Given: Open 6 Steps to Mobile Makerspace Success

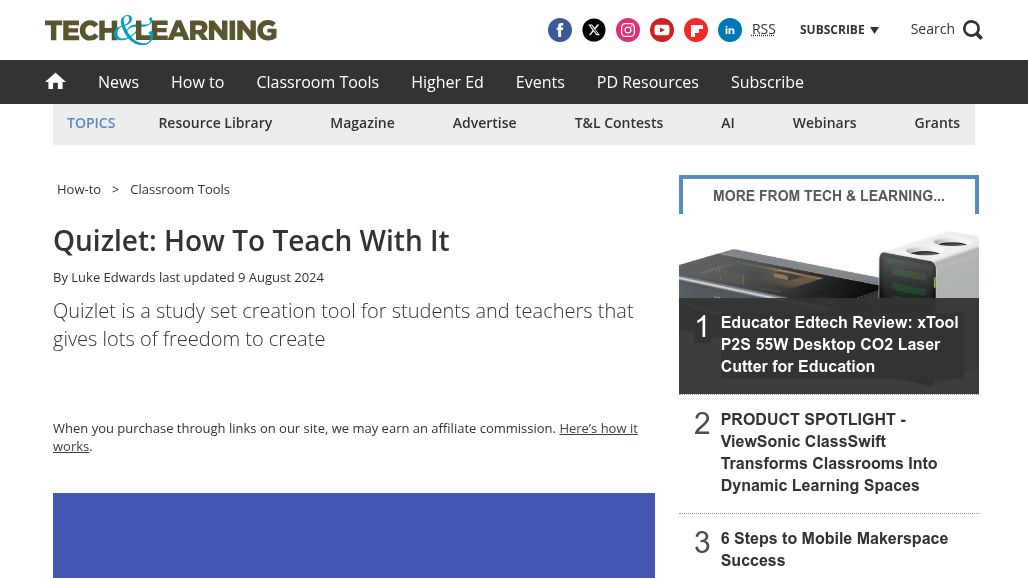Looking at the screenshot, I should click(x=834, y=549).
